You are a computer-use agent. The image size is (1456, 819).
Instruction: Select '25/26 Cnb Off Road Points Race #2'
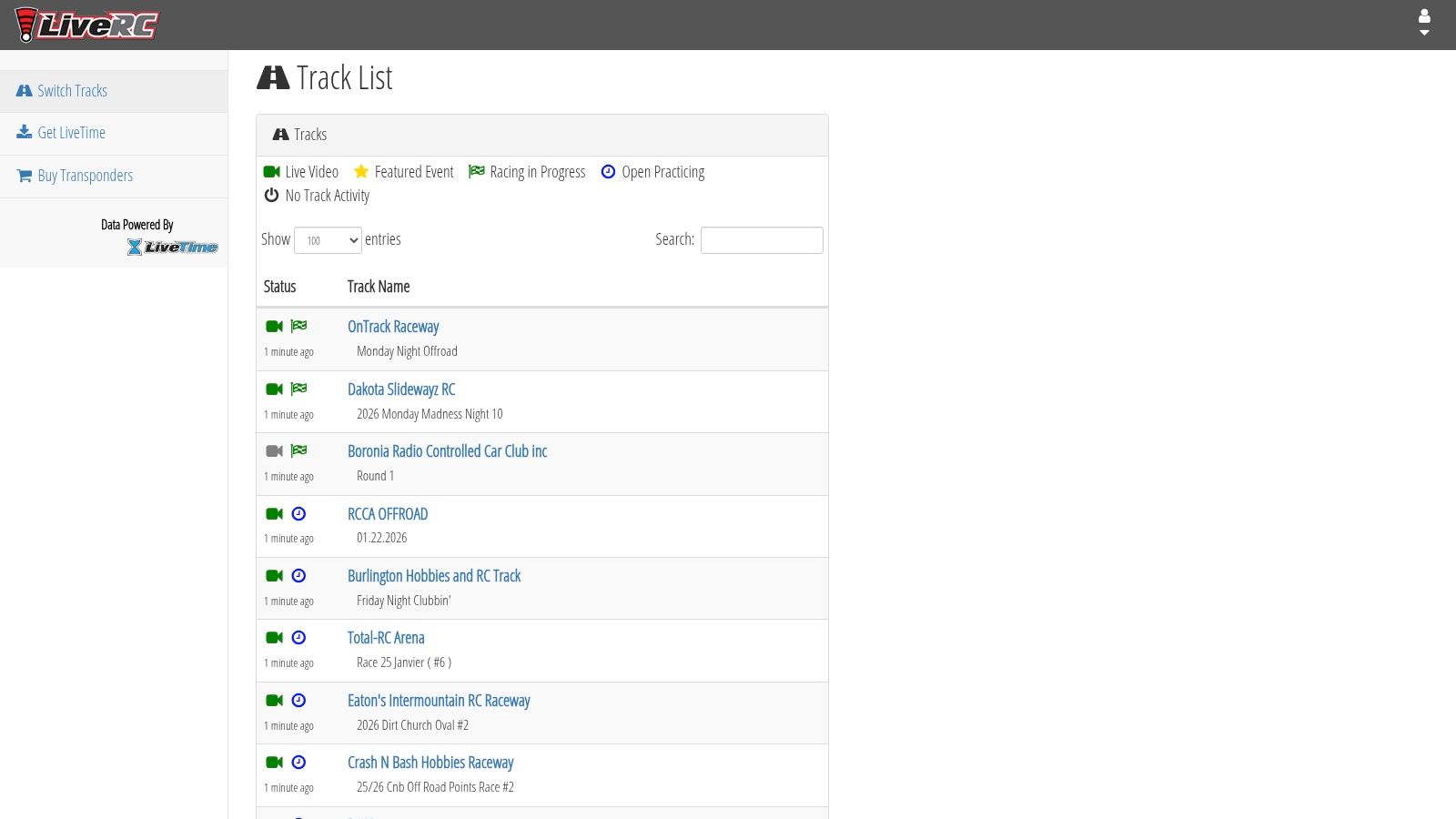435,787
